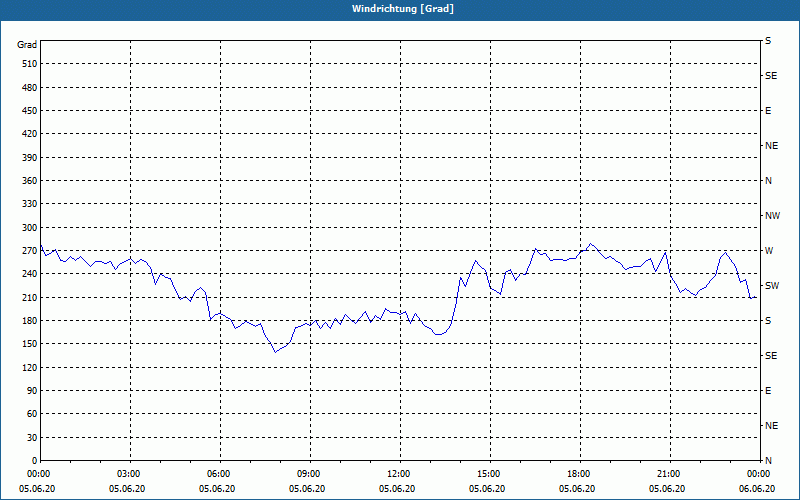Select the 450 y-axis value
The height and width of the screenshot is (500, 800).
(x=29, y=111)
